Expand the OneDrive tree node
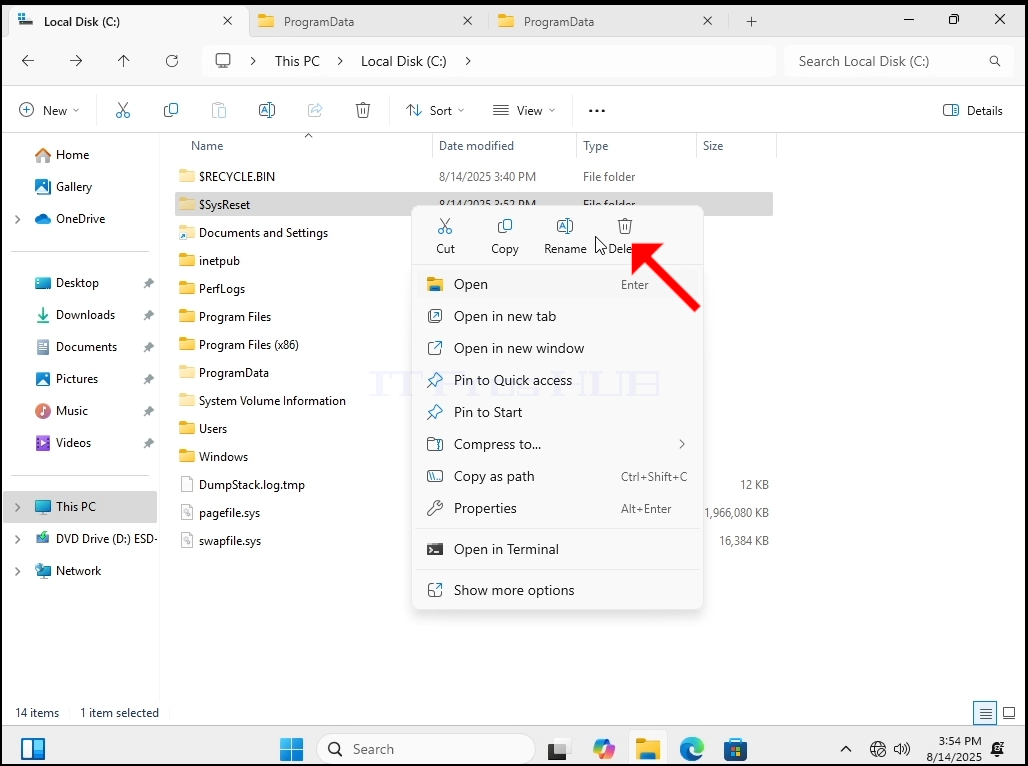1028x766 pixels. point(18,219)
